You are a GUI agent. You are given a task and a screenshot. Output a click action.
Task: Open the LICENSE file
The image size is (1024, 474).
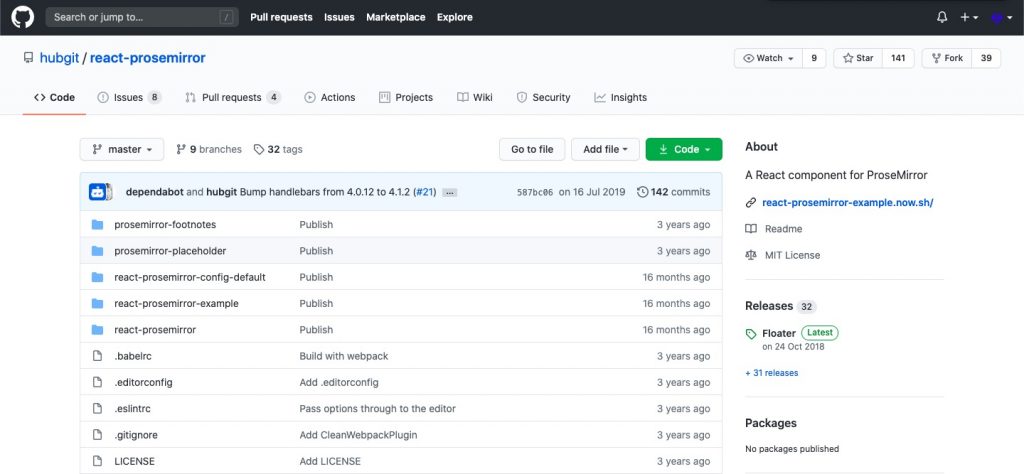tap(135, 461)
